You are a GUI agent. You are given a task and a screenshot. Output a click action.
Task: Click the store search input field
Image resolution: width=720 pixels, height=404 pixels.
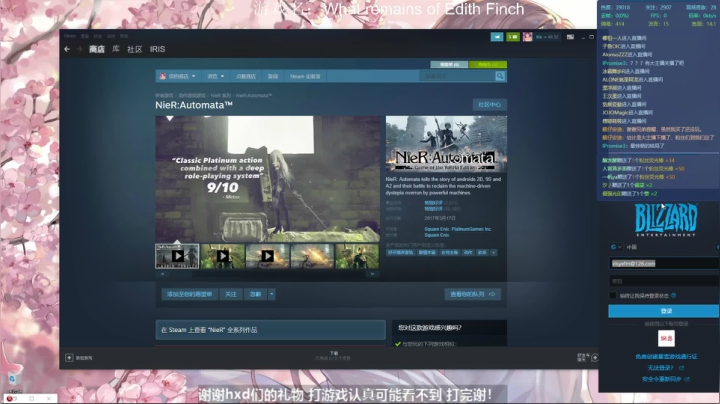457,76
